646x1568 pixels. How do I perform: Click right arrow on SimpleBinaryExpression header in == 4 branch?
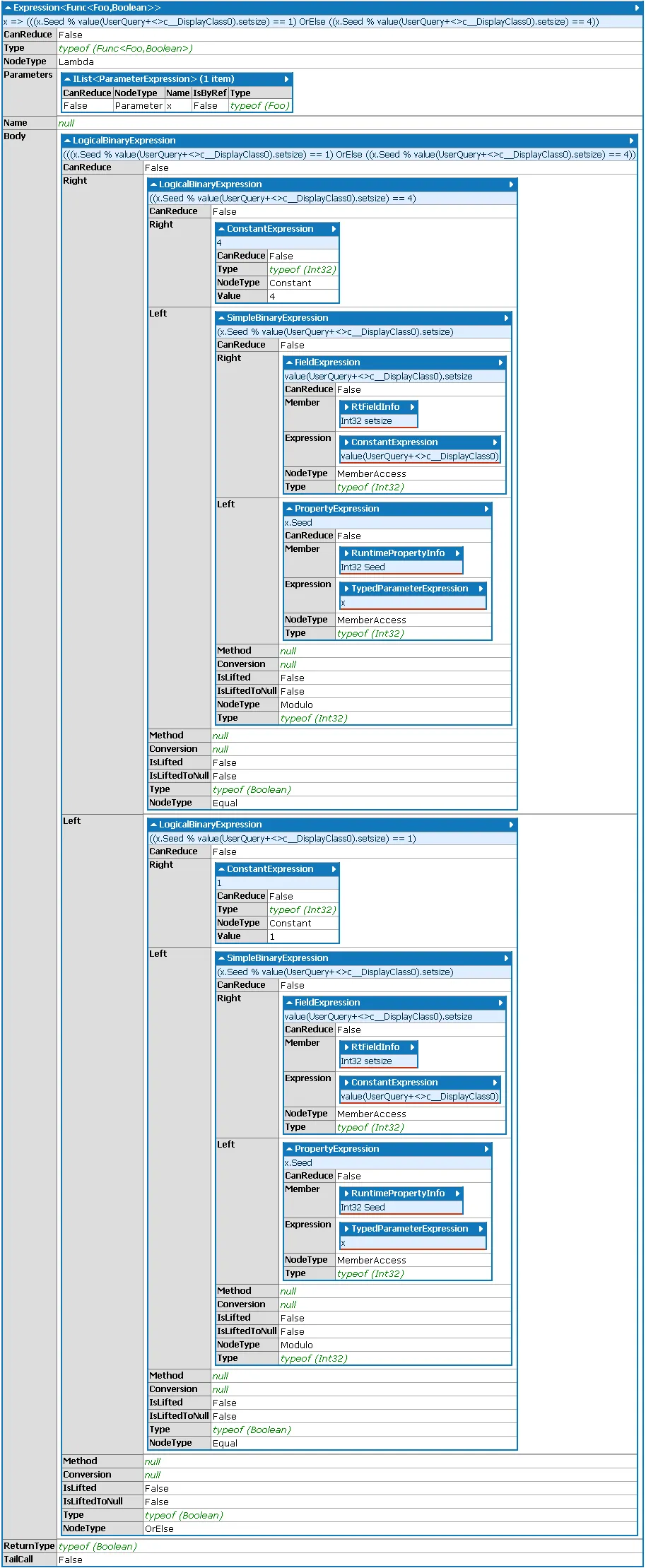(x=506, y=318)
